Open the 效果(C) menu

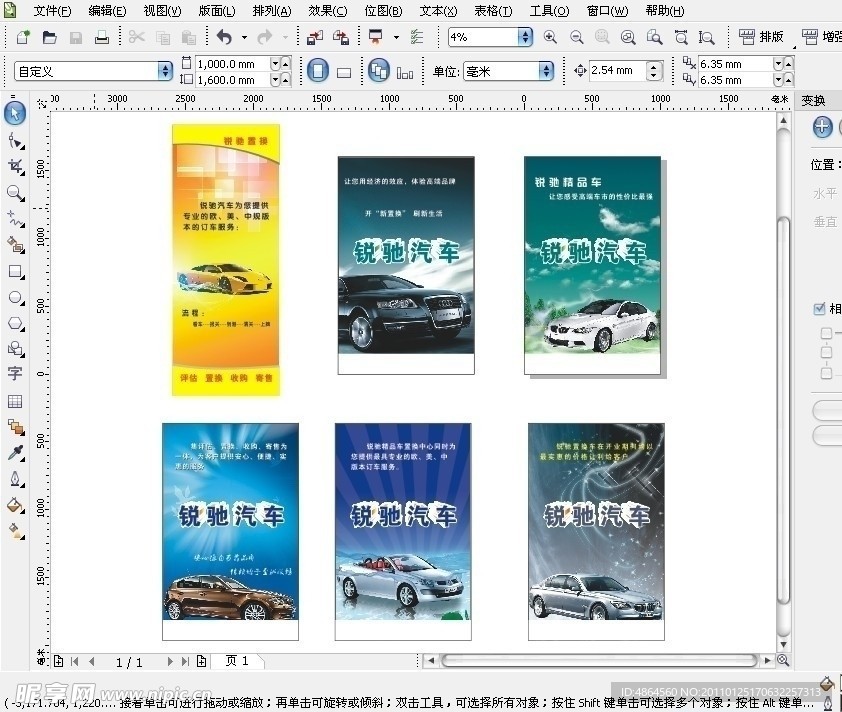coord(328,11)
